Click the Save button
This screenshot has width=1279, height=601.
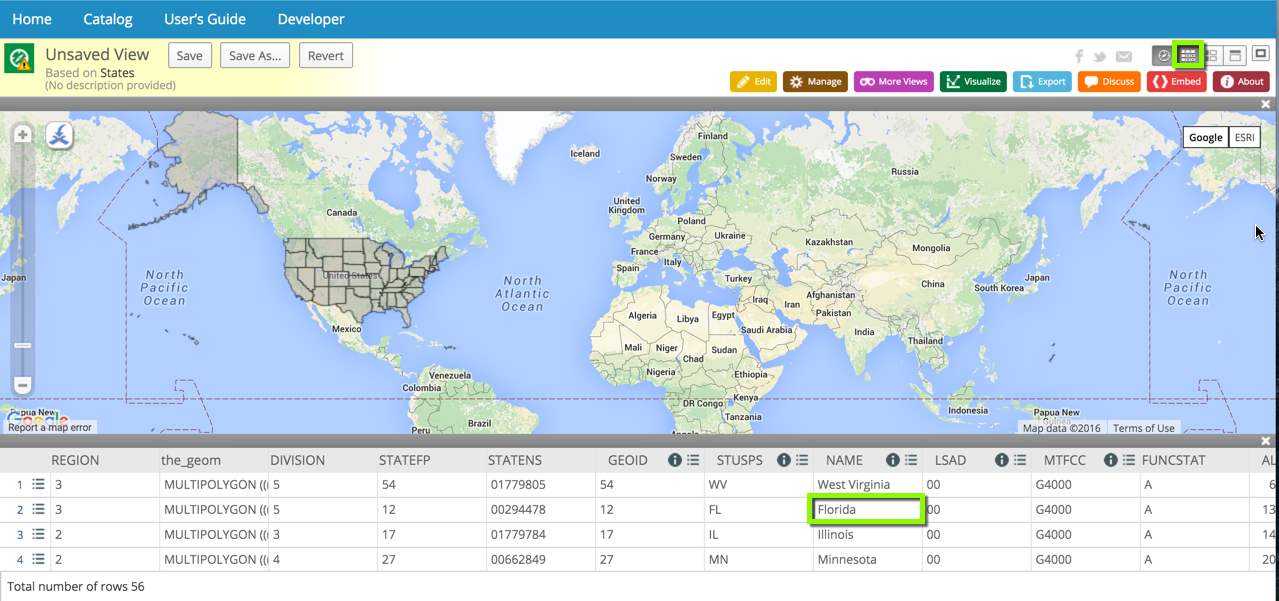point(190,56)
